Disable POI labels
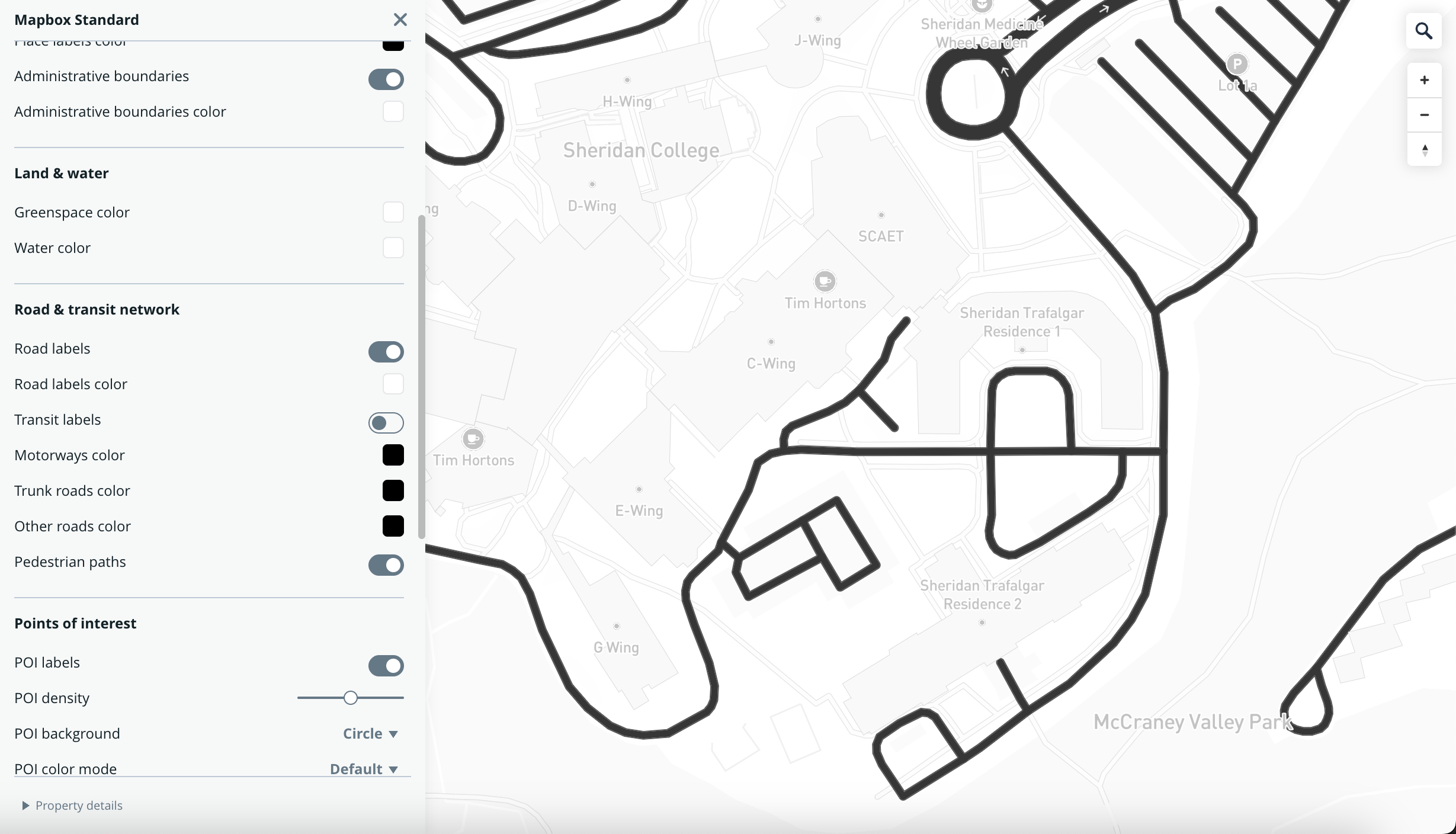 386,666
